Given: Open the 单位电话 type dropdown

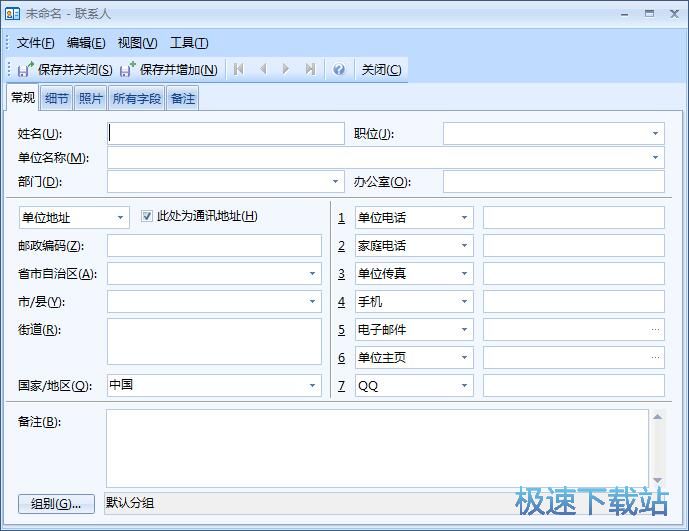Looking at the screenshot, I should tap(464, 218).
